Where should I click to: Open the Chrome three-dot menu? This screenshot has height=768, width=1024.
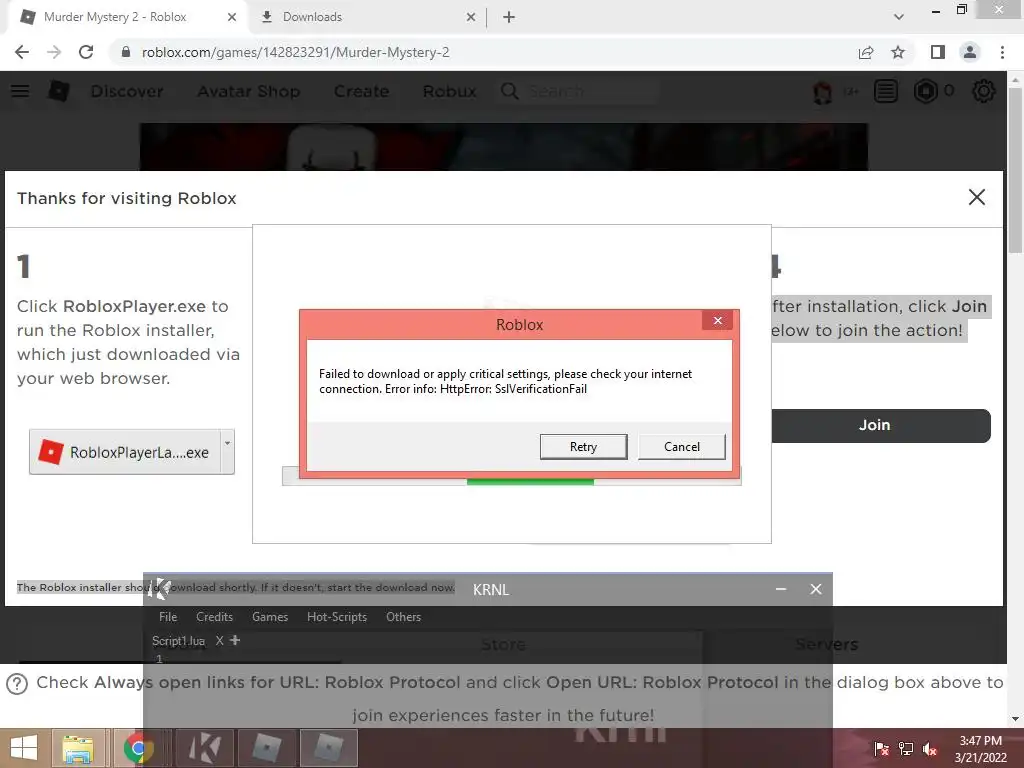click(x=1002, y=52)
